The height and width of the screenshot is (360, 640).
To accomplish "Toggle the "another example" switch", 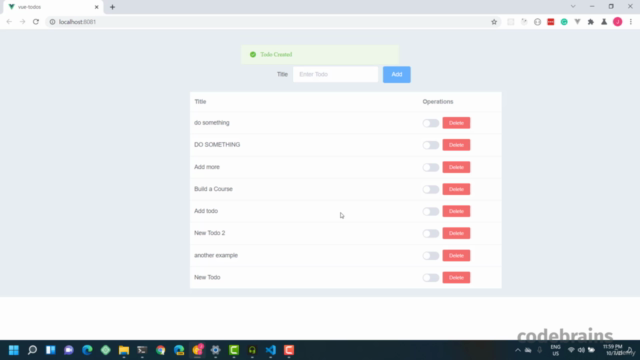I will coord(431,256).
